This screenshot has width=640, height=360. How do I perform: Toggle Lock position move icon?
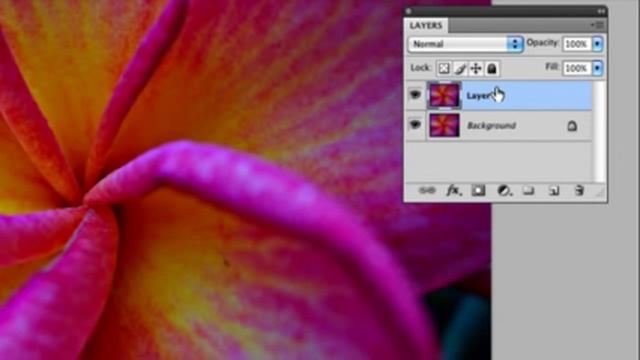(476, 69)
